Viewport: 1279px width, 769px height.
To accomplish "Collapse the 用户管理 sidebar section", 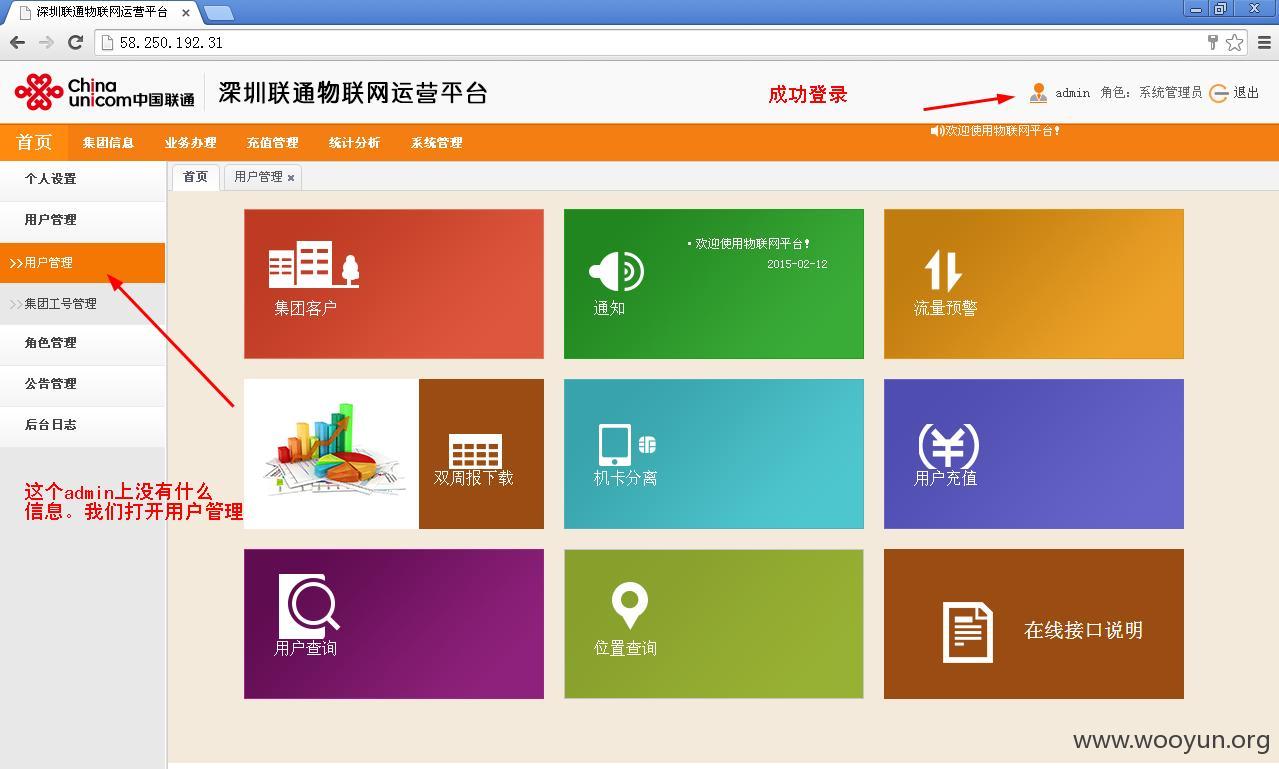I will [x=82, y=220].
